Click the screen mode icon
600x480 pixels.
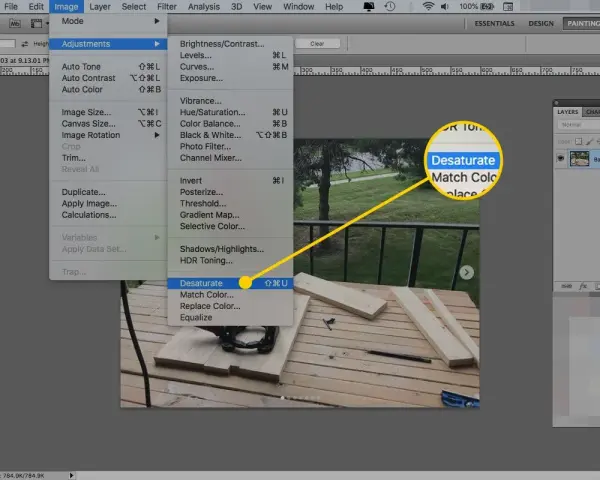(x=36, y=24)
